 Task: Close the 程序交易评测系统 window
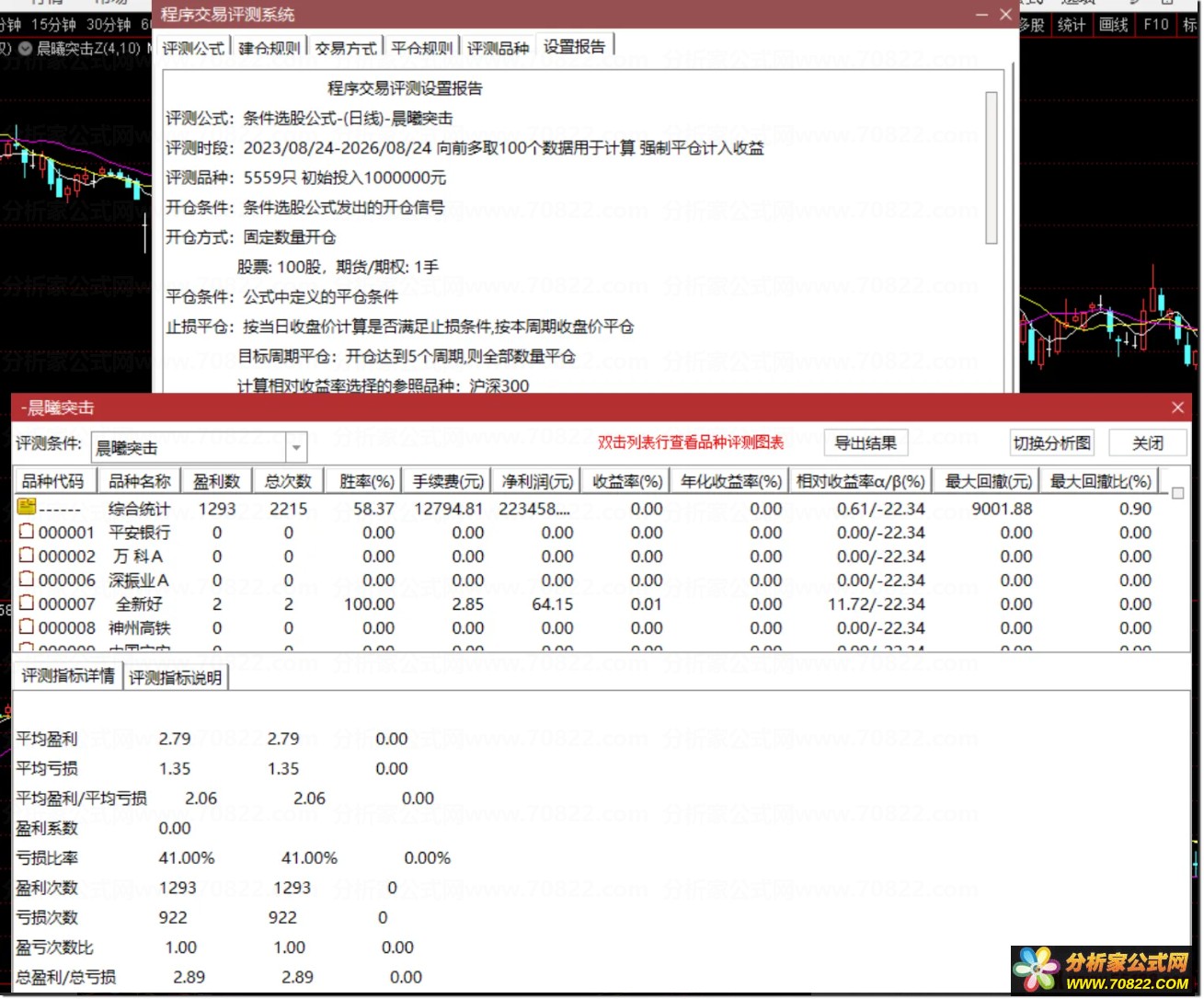1005,15
